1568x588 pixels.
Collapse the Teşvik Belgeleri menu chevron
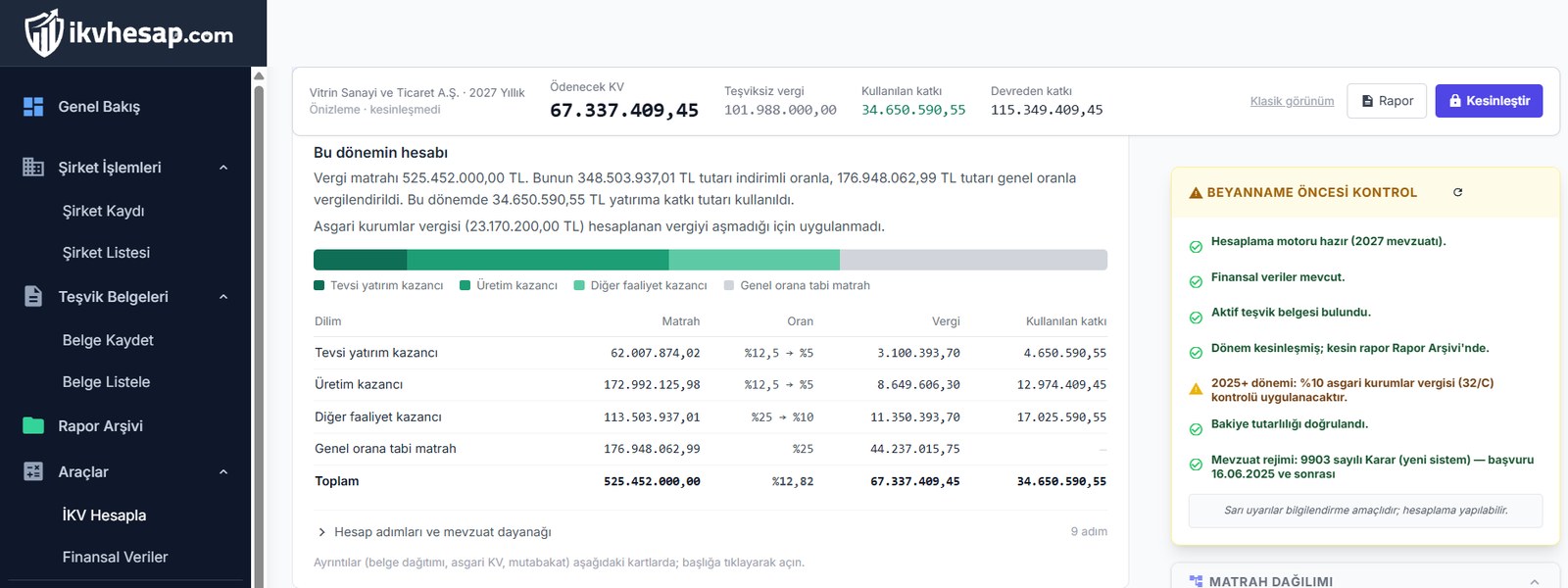tap(223, 297)
